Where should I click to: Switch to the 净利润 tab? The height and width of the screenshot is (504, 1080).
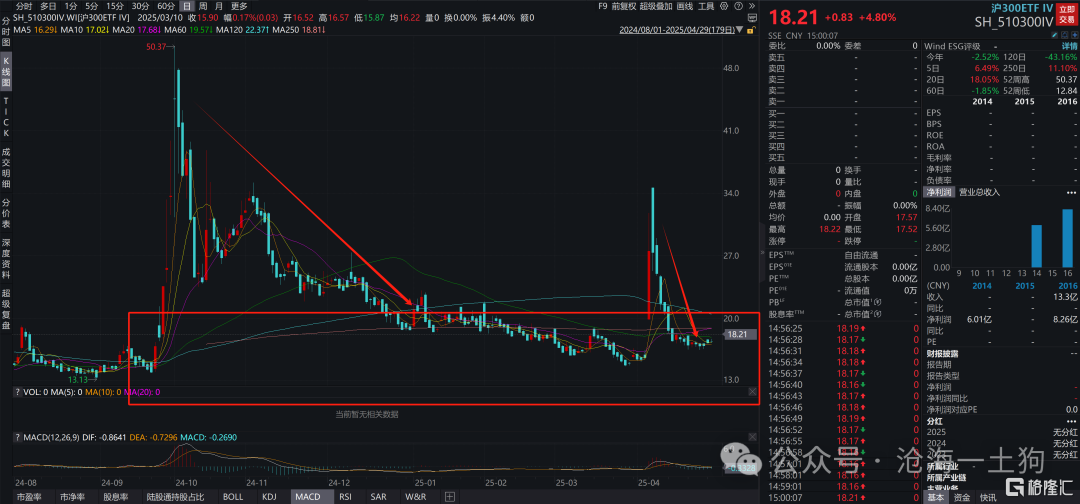[937, 192]
